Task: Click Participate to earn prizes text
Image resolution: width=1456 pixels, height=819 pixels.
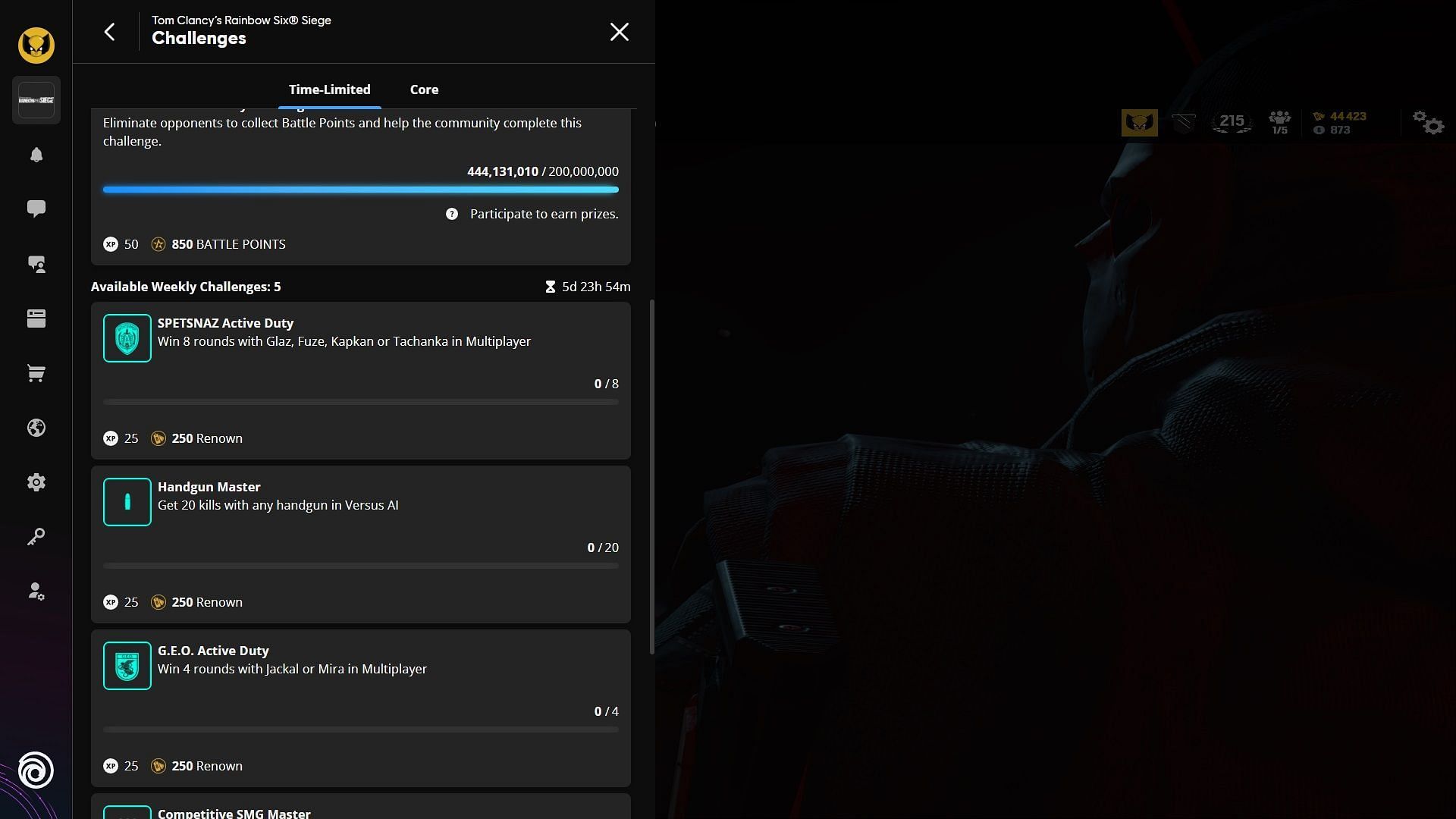Action: (x=544, y=214)
